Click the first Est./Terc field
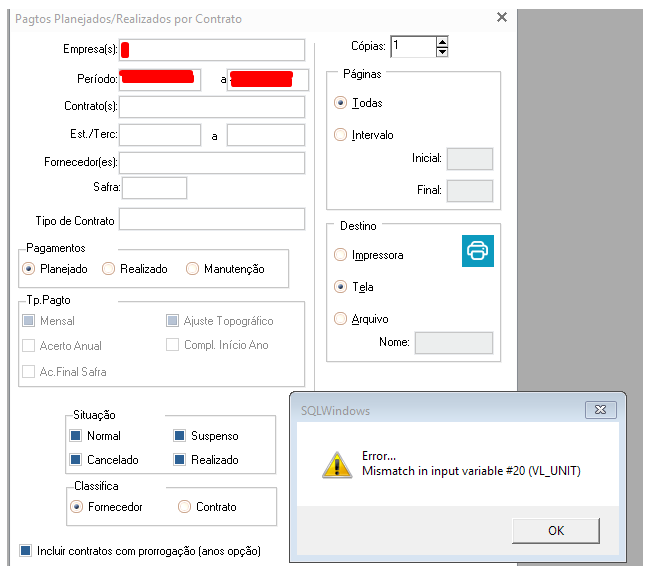The height and width of the screenshot is (569, 647). pos(160,135)
